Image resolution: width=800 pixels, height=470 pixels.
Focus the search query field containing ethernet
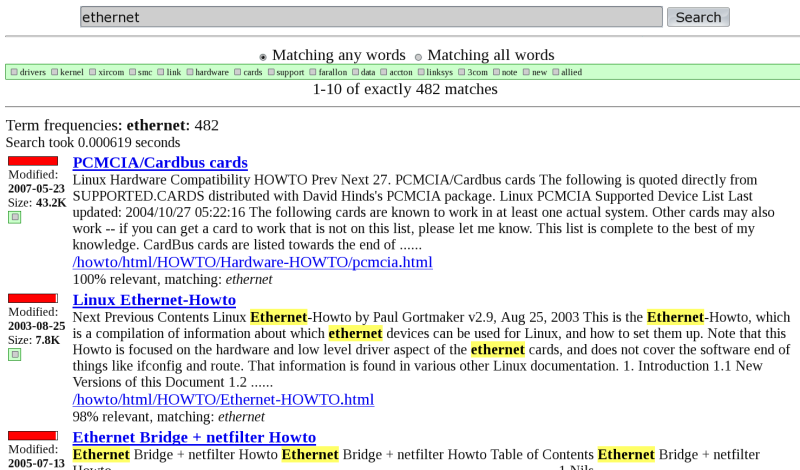tap(371, 17)
